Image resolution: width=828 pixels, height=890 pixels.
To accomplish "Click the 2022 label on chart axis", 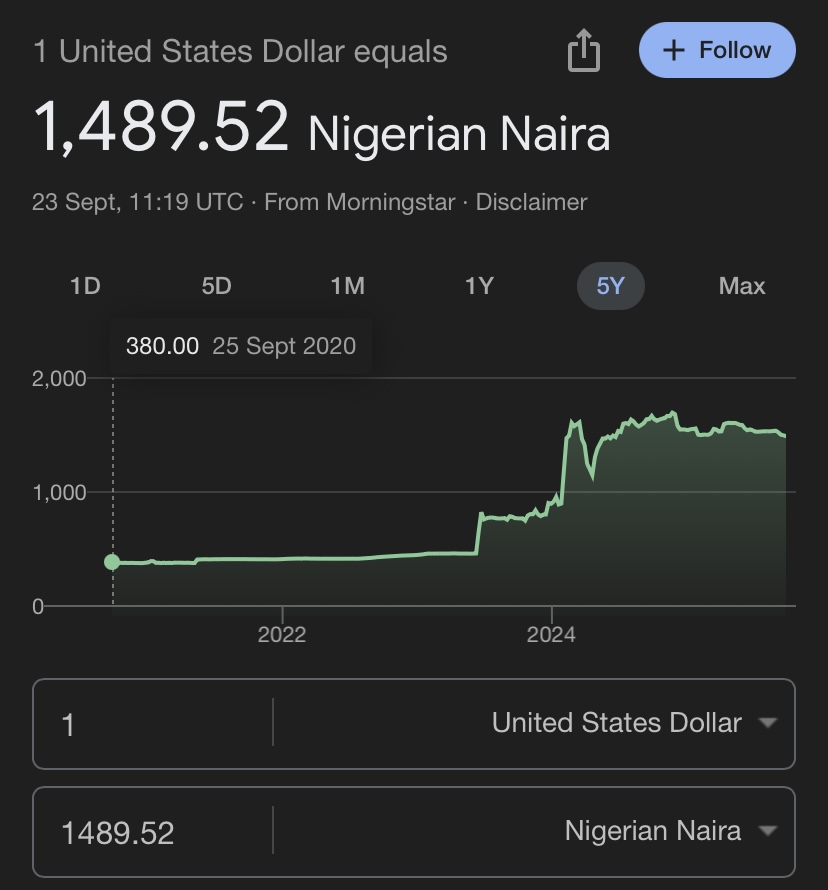I will tap(282, 634).
